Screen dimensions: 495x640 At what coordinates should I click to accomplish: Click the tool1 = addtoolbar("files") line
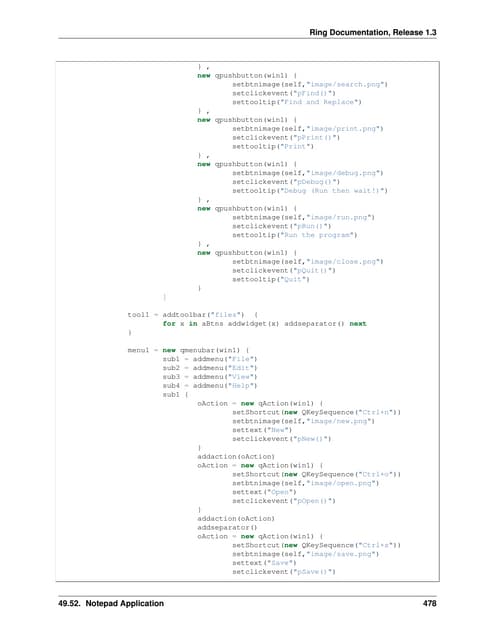[x=193, y=315]
